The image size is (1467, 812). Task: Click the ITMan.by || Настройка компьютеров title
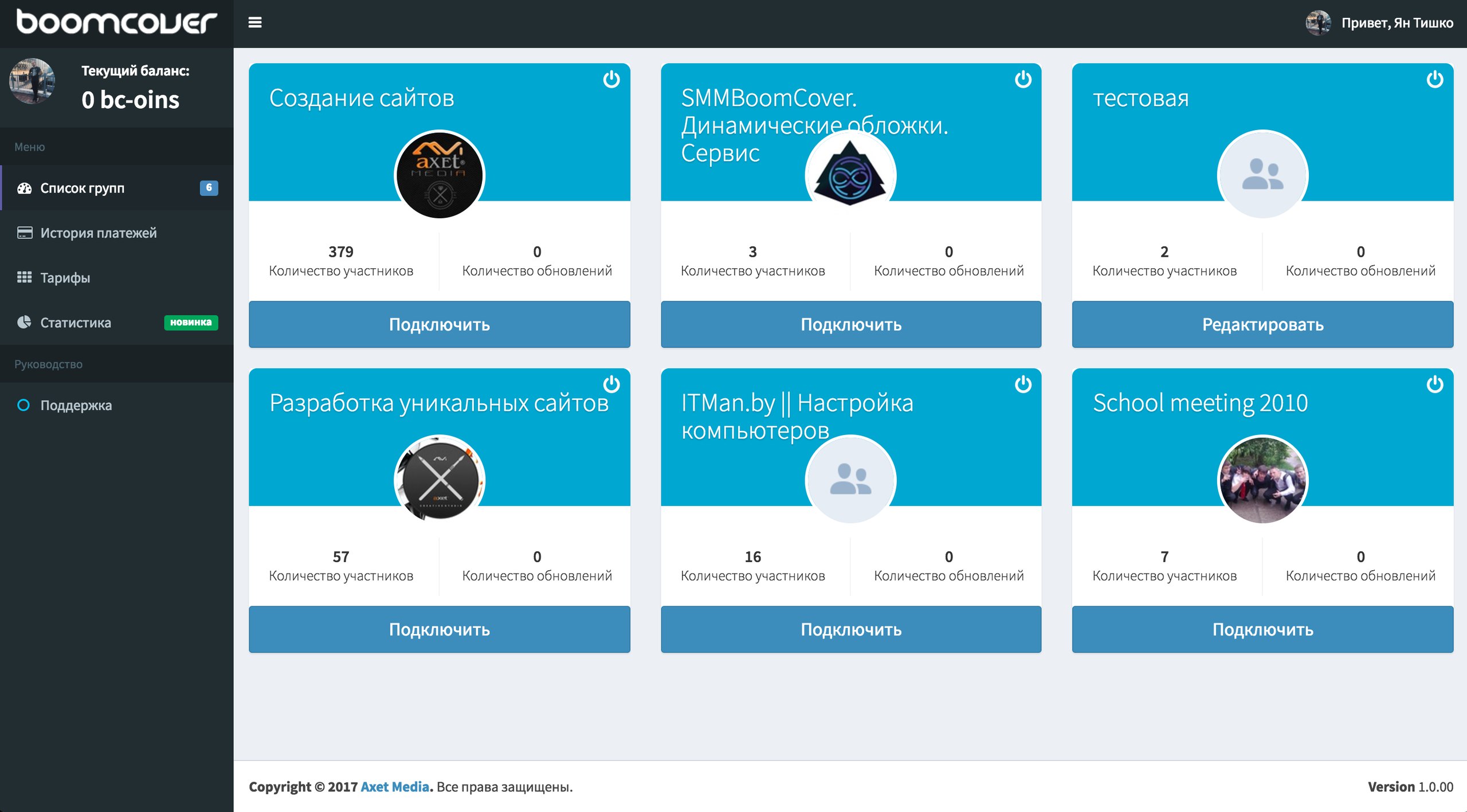797,417
